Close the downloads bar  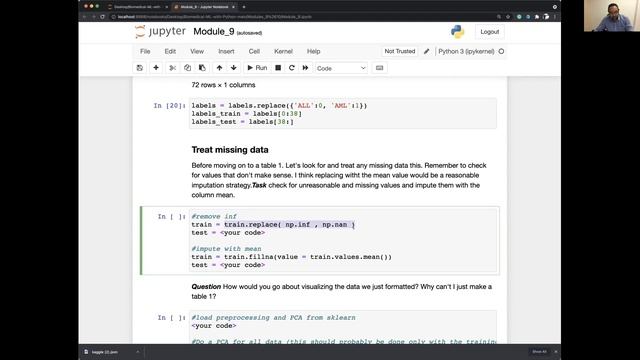(x=555, y=352)
